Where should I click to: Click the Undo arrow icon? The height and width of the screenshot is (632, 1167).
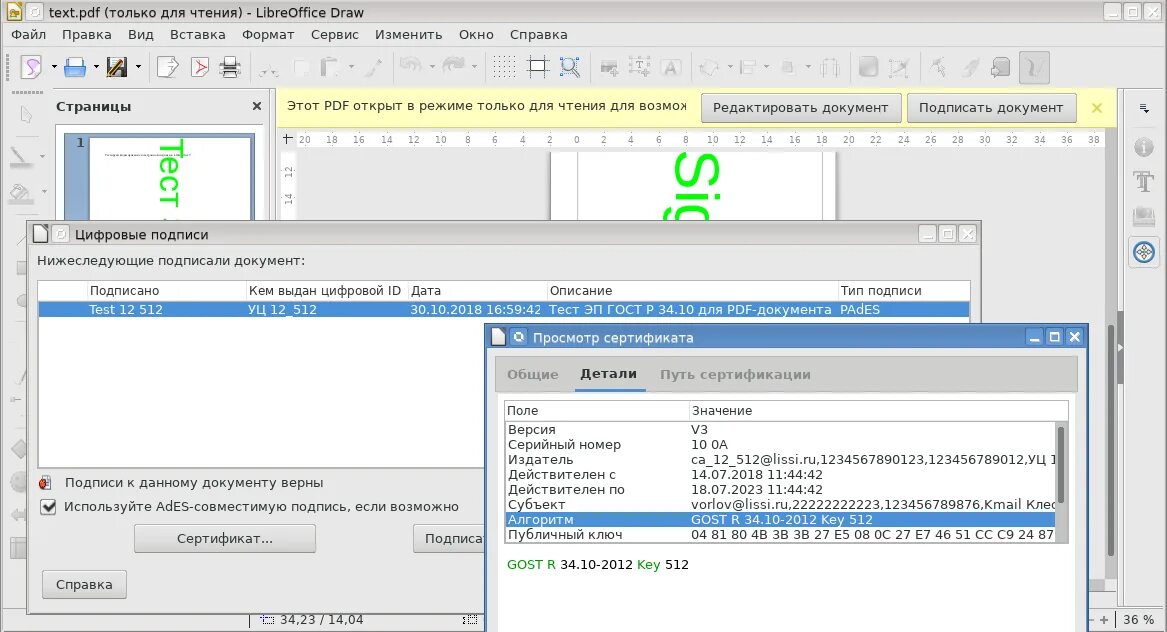pos(411,67)
